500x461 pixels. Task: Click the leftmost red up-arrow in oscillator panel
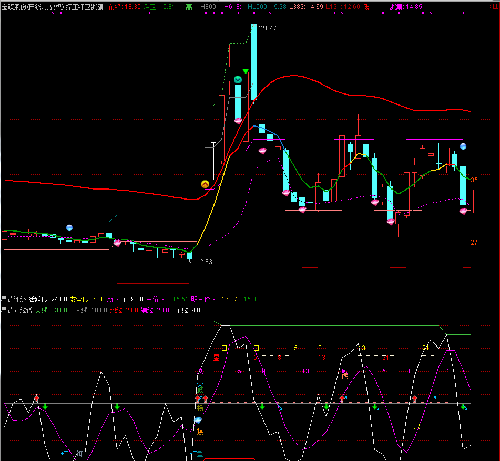[37, 398]
